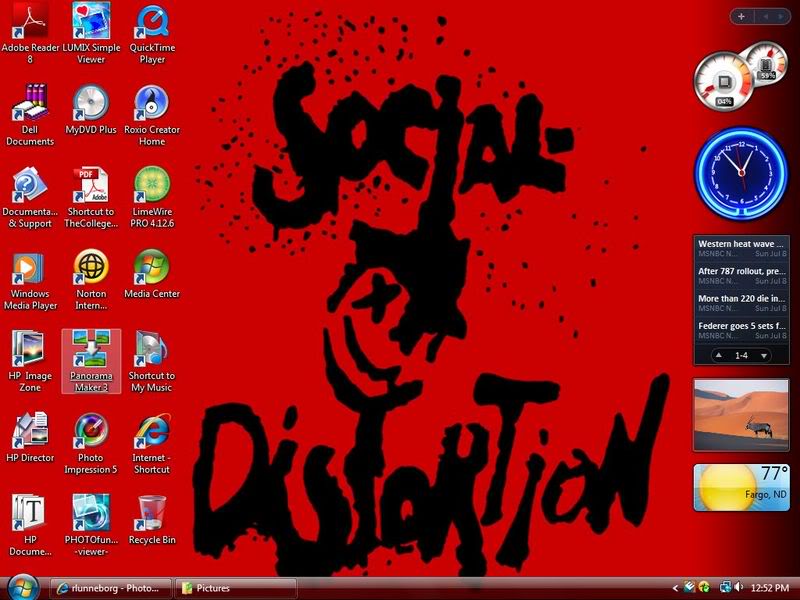Click the Windows Security tray icon
Image resolution: width=800 pixels, height=600 pixels.
(704, 588)
